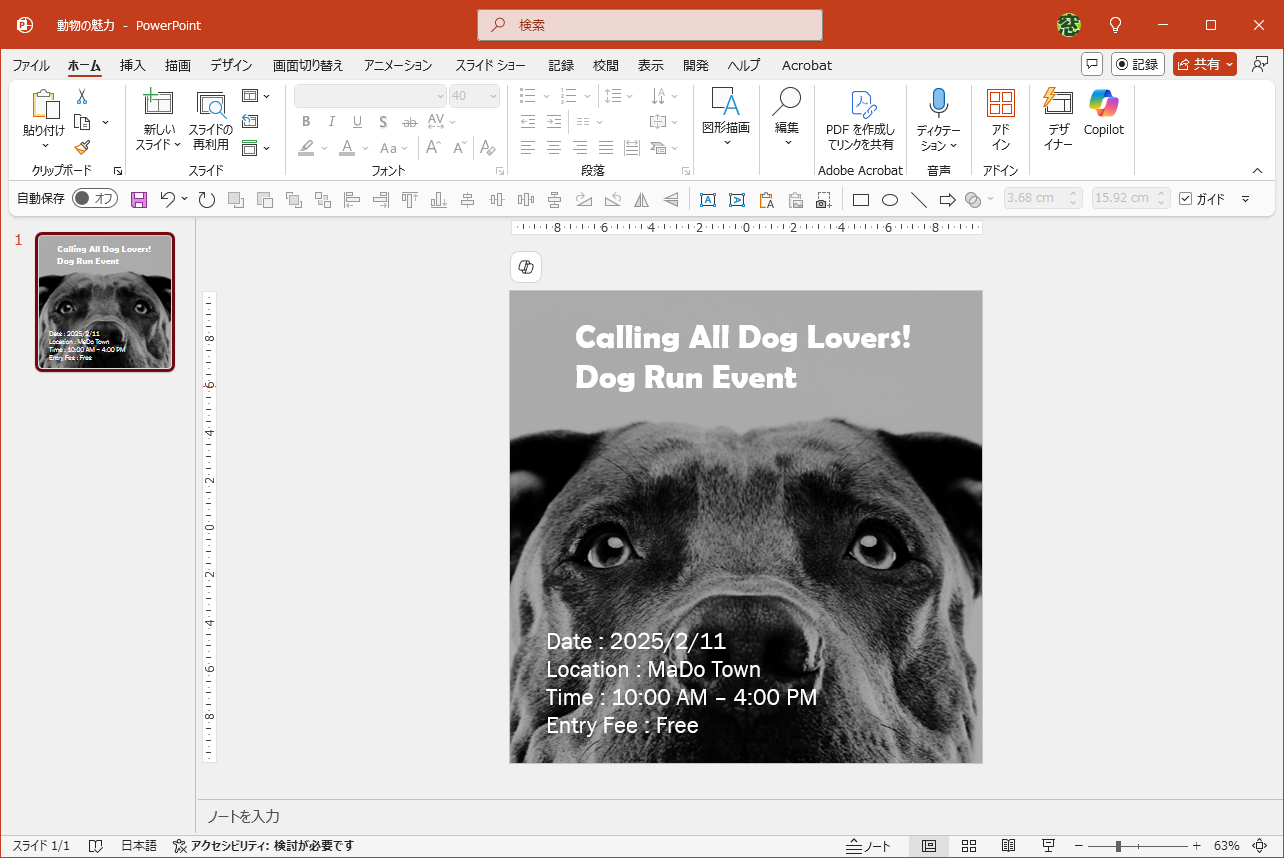Screen dimensions: 1284x858
Task: Select slide 1 thumbnail in the panel
Action: coord(105,302)
